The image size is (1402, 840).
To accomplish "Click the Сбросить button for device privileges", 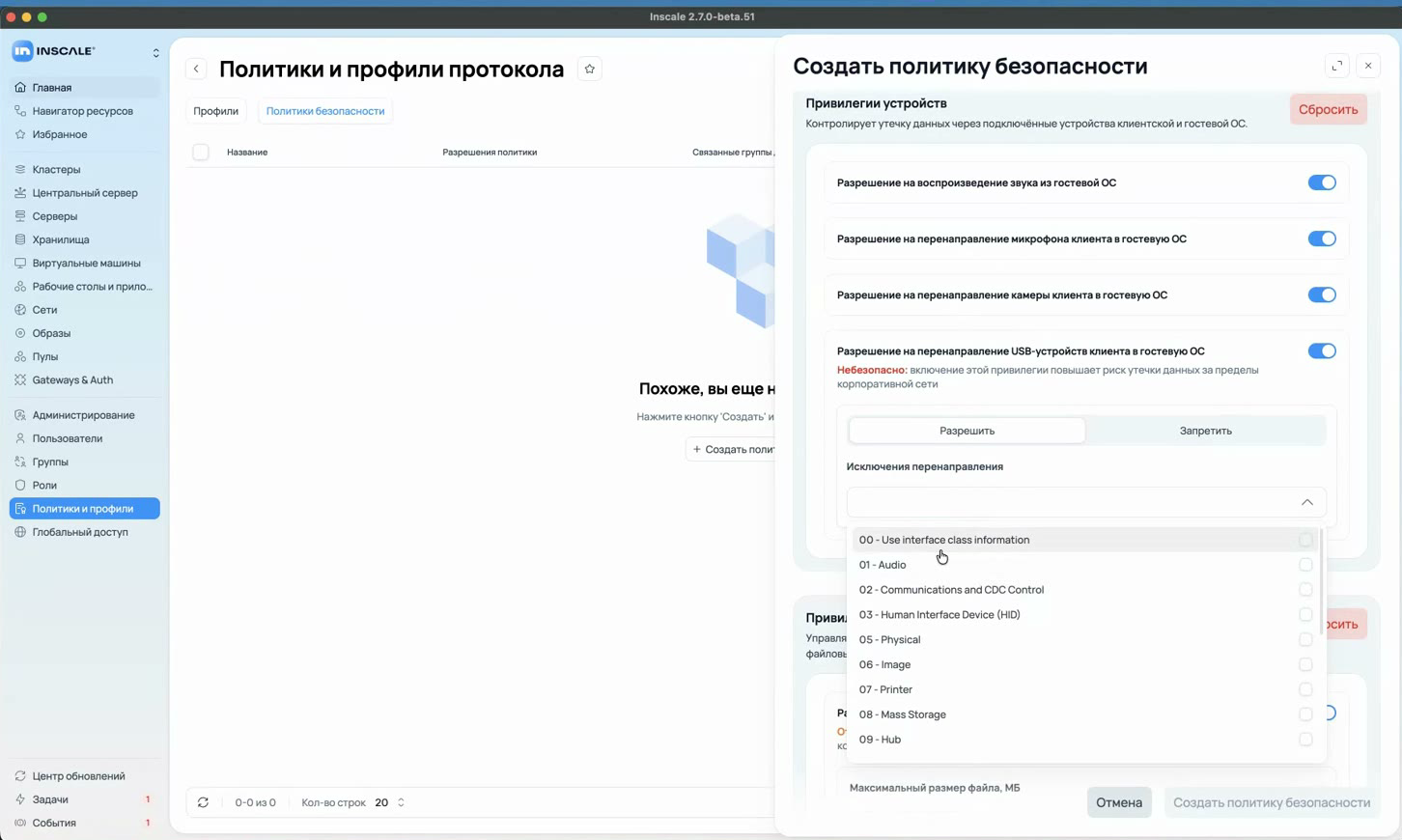I will [x=1328, y=109].
